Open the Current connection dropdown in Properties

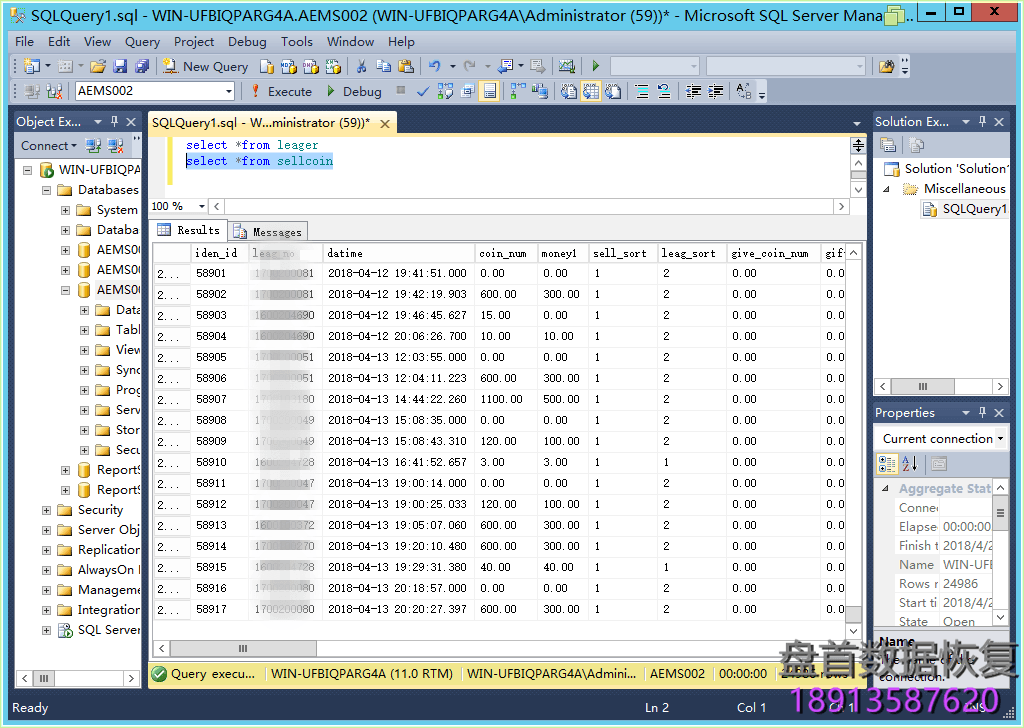click(x=1000, y=439)
